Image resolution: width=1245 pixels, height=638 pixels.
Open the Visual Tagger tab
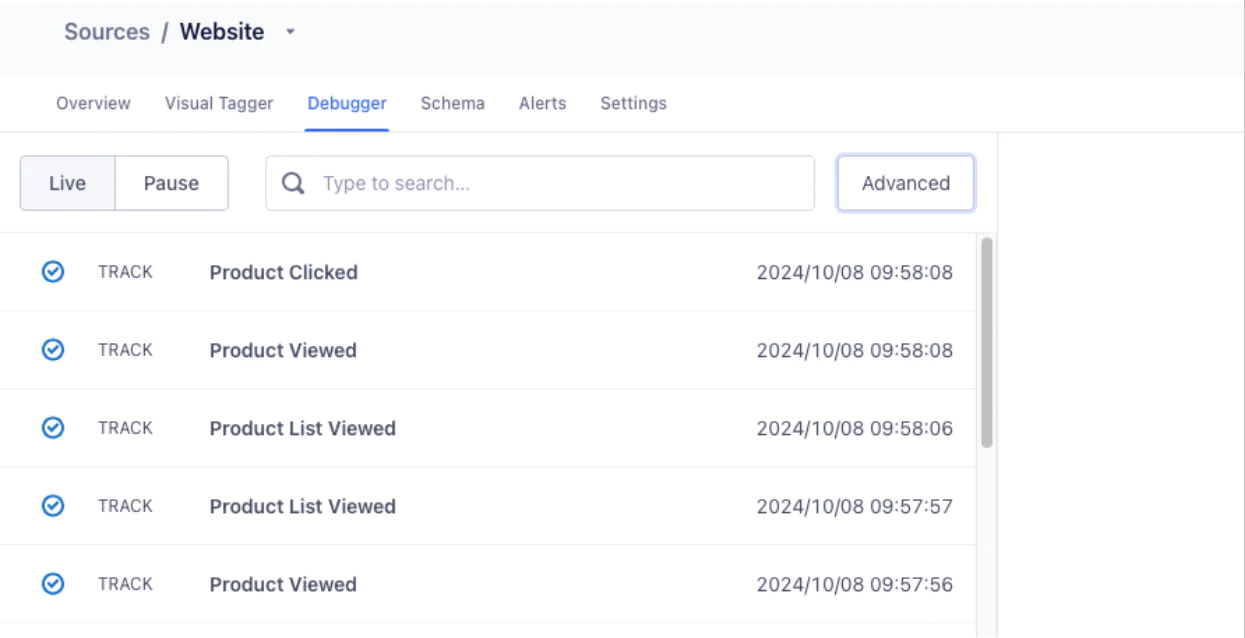tap(220, 103)
